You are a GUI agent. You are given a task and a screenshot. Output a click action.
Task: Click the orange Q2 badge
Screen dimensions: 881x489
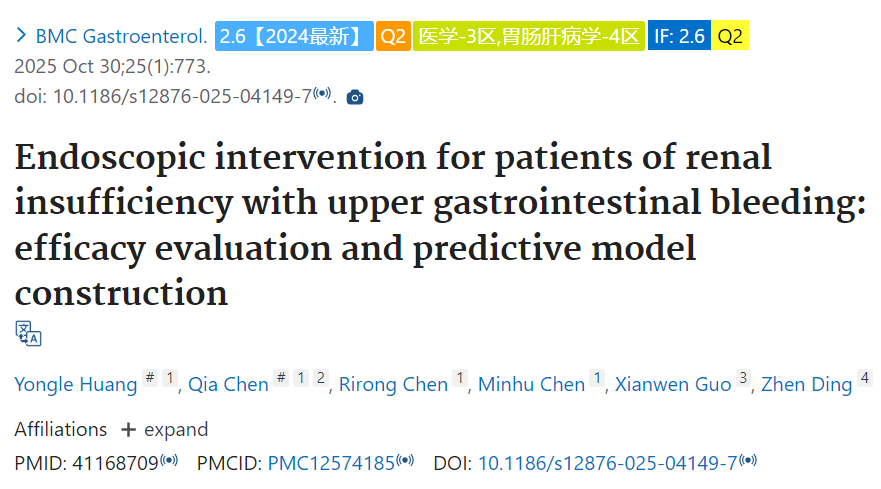tap(393, 36)
